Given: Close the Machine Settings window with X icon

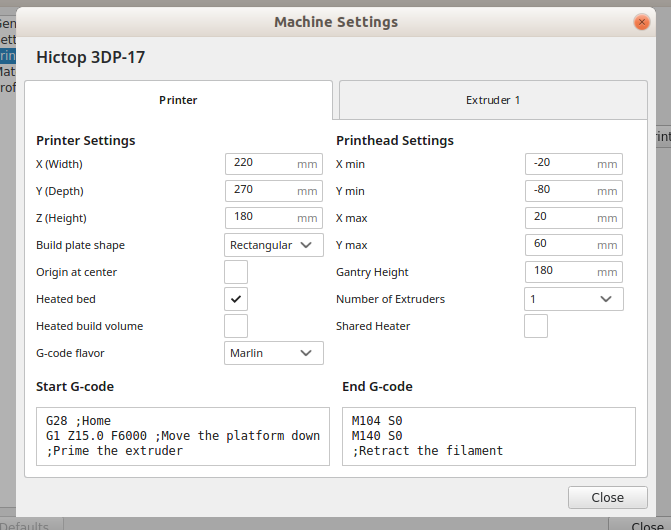Looking at the screenshot, I should tap(641, 22).
